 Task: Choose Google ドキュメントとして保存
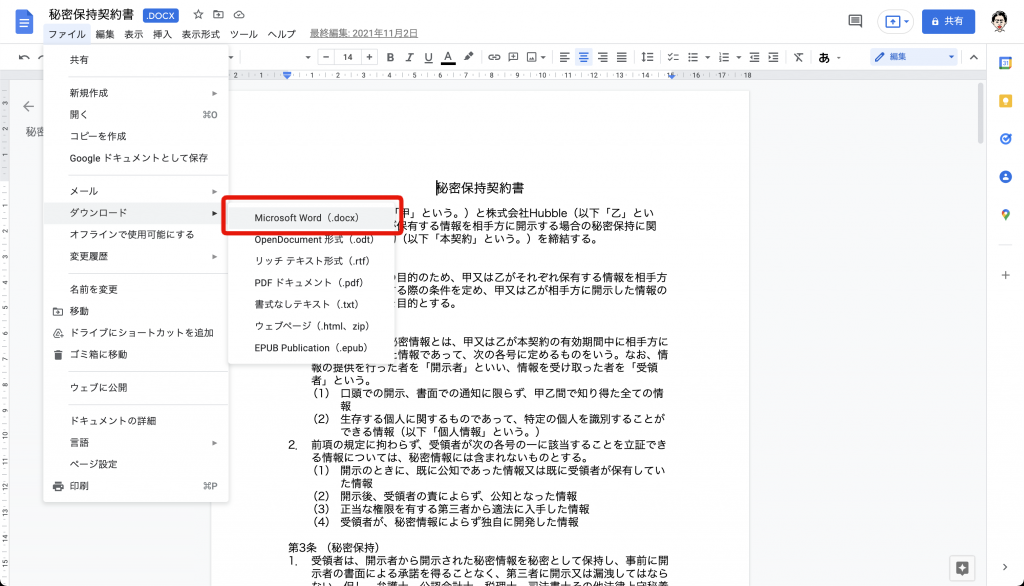(136, 158)
